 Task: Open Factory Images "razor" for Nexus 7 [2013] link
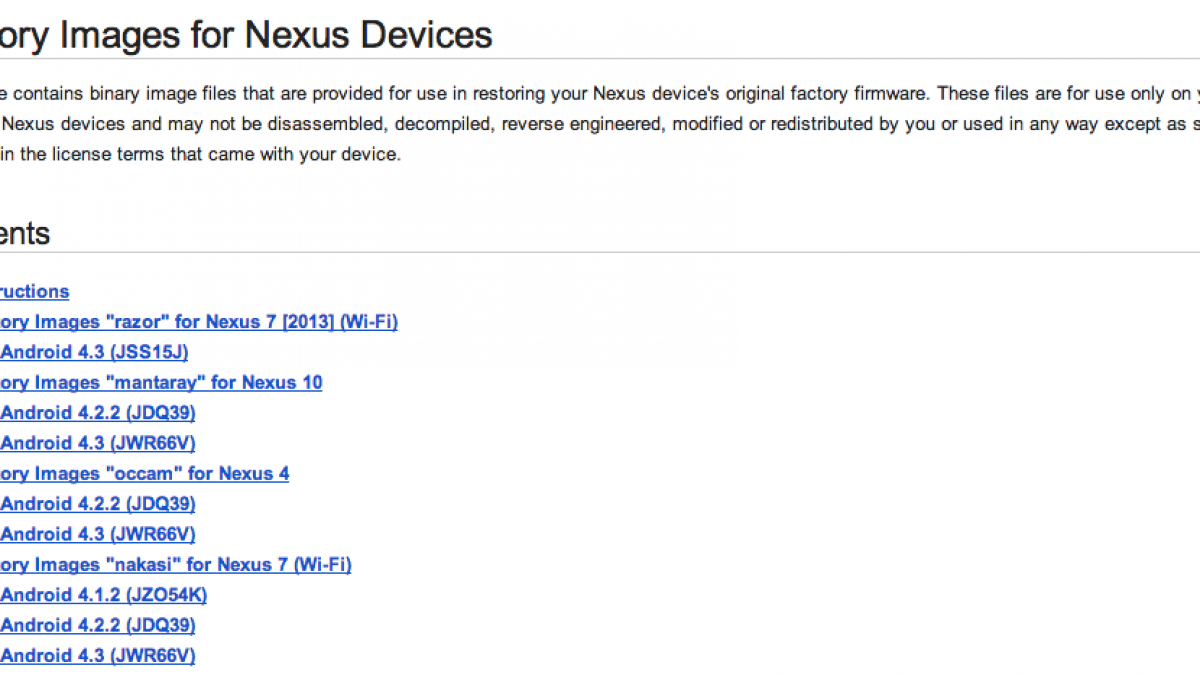(x=198, y=322)
